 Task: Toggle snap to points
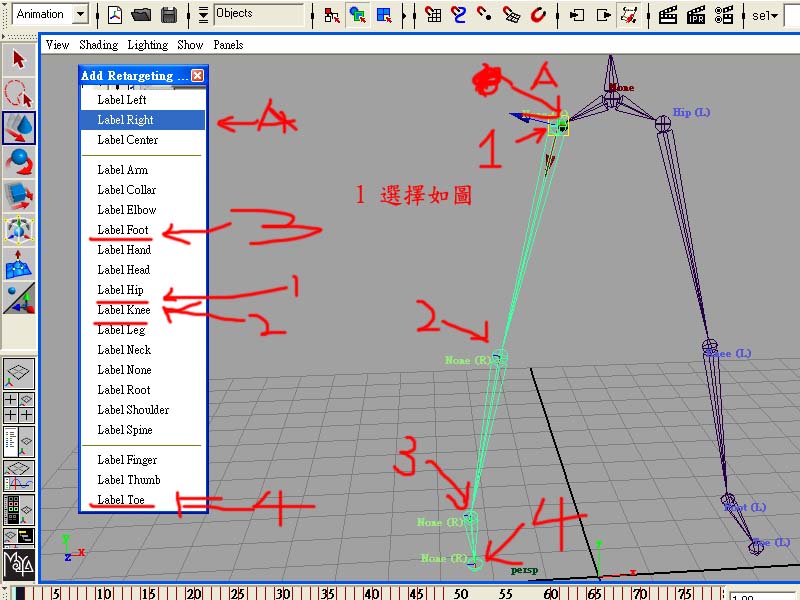tap(485, 15)
